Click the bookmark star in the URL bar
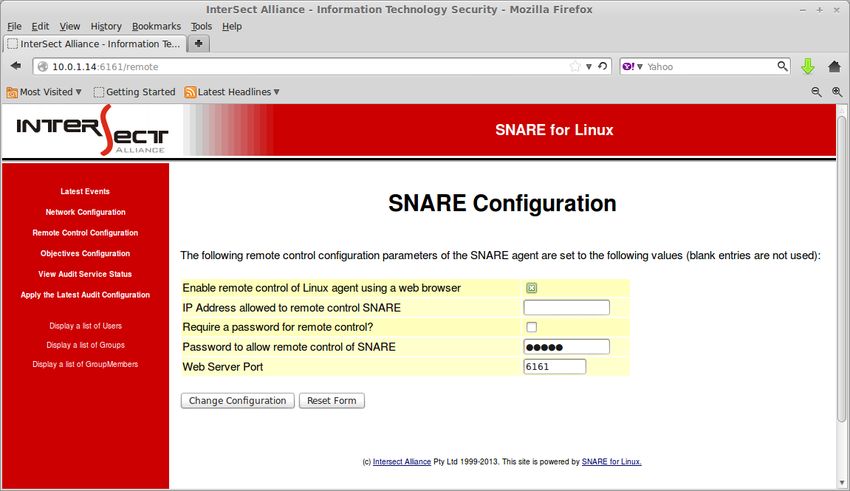This screenshot has width=850, height=491. [x=575, y=66]
